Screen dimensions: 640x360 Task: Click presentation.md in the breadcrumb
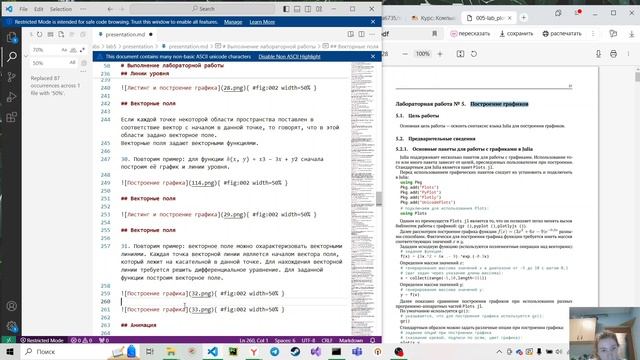click(x=188, y=47)
